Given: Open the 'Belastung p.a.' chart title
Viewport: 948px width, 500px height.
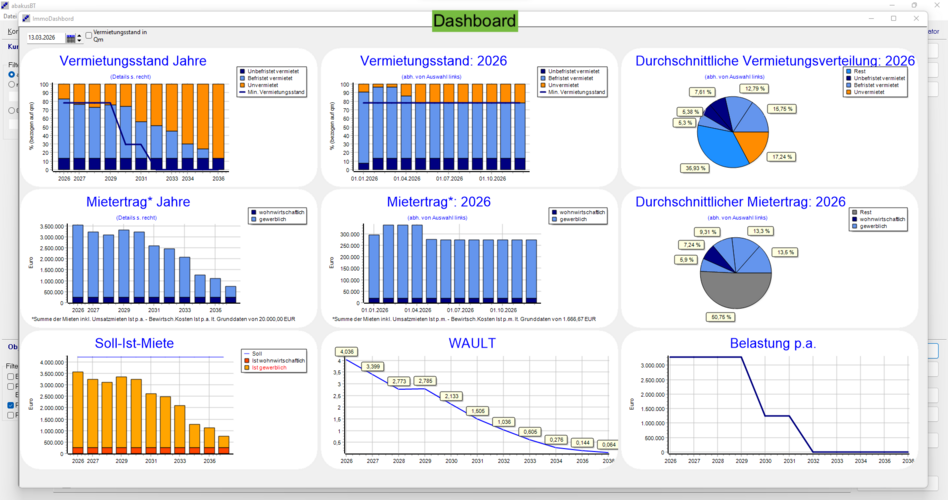Looking at the screenshot, I should coord(773,343).
